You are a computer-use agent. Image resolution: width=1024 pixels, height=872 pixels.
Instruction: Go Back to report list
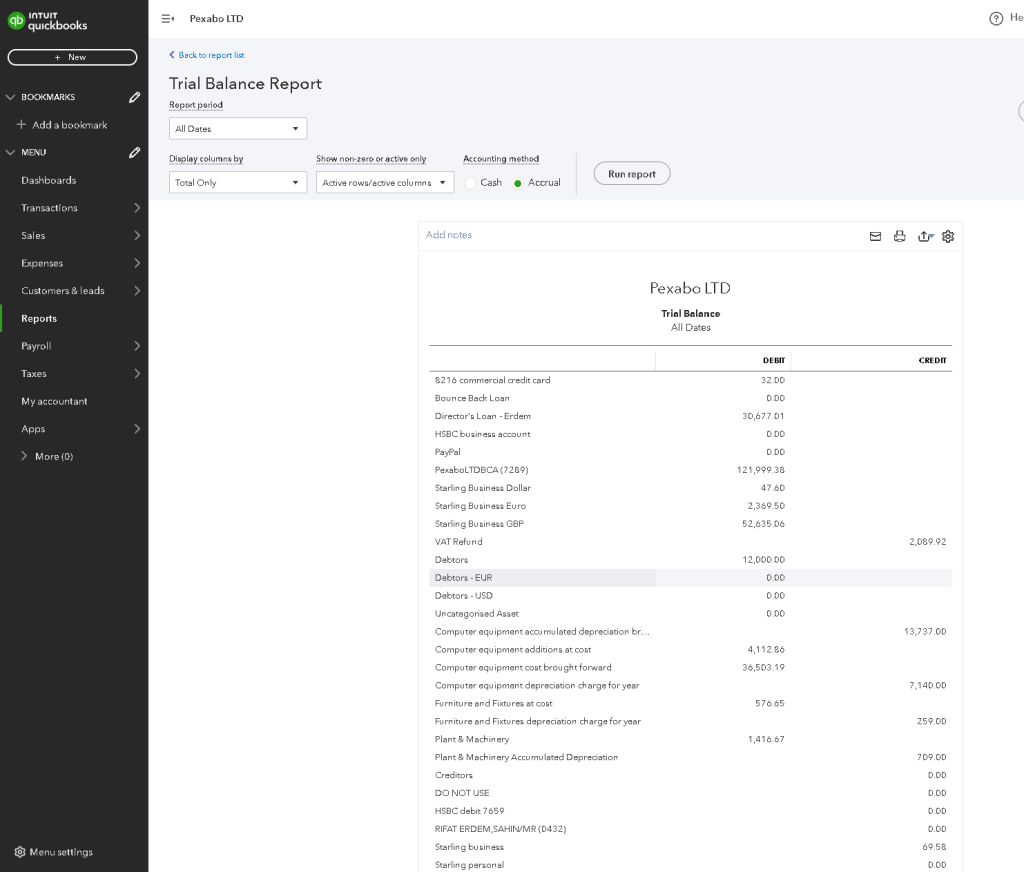[206, 55]
